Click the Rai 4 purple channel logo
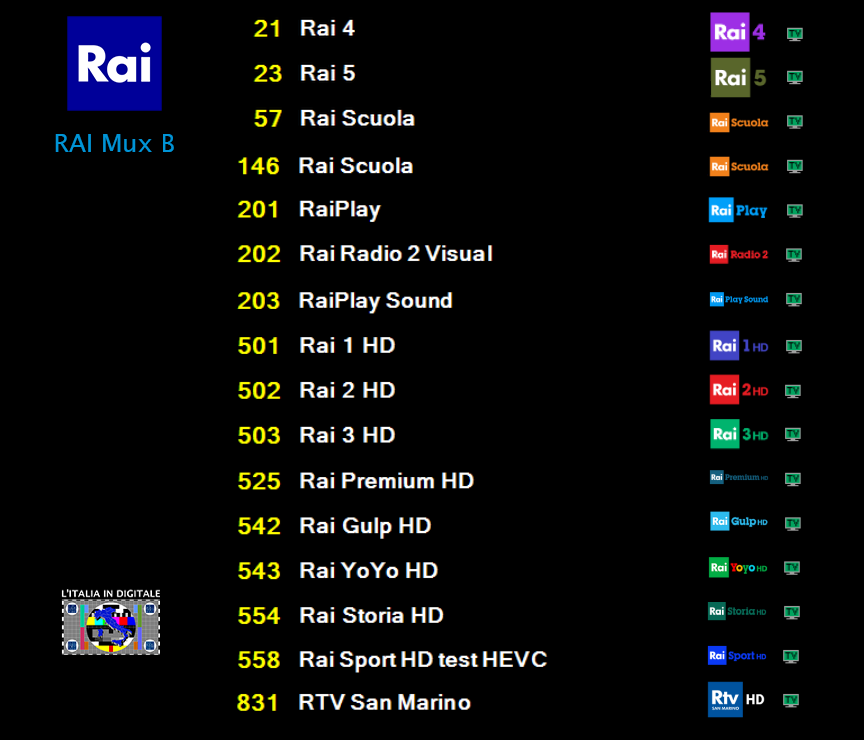The height and width of the screenshot is (740, 864). [738, 32]
